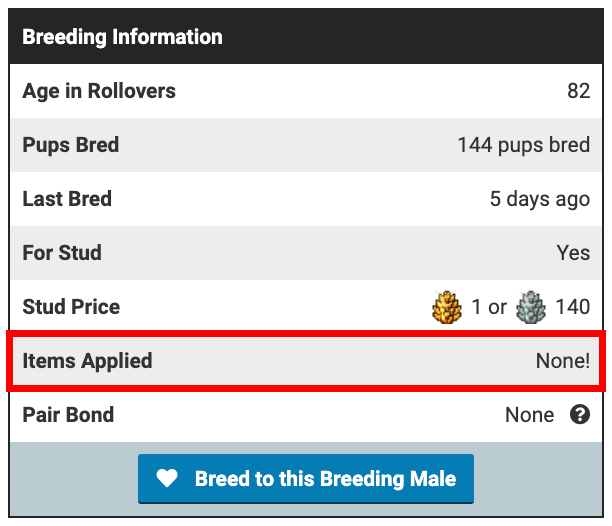Screen dimensions: 612x526
Task: Click the Breeding Information header
Action: [x=122, y=37]
